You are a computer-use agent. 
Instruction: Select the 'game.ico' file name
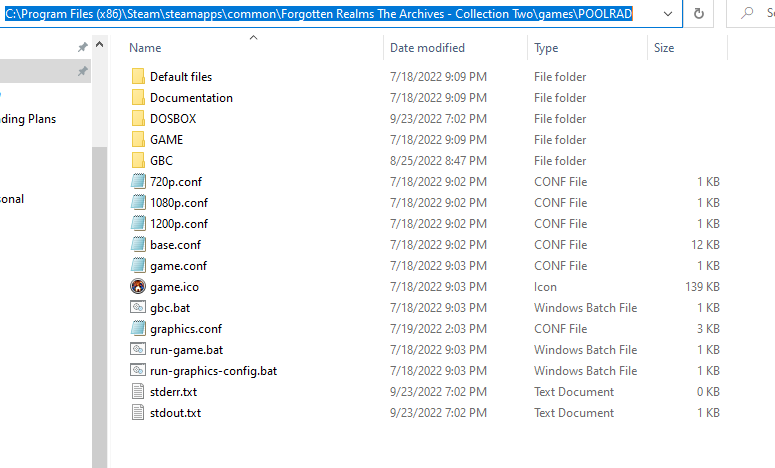(x=174, y=287)
